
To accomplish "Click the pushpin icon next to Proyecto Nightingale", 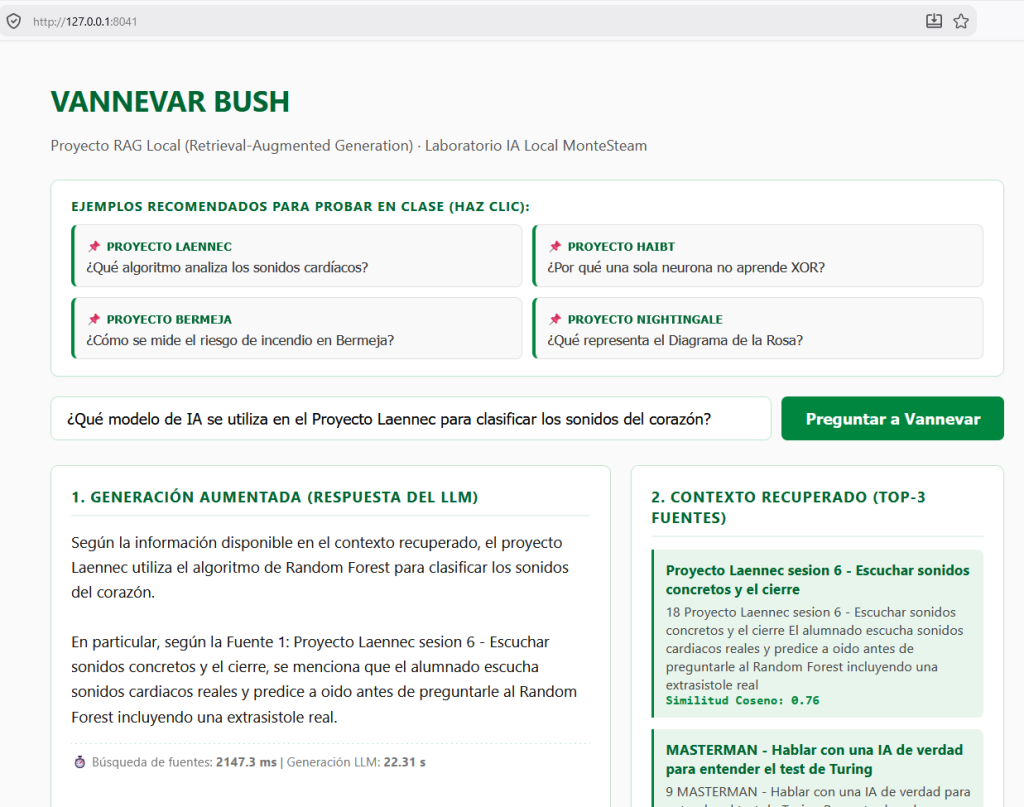I will (555, 319).
